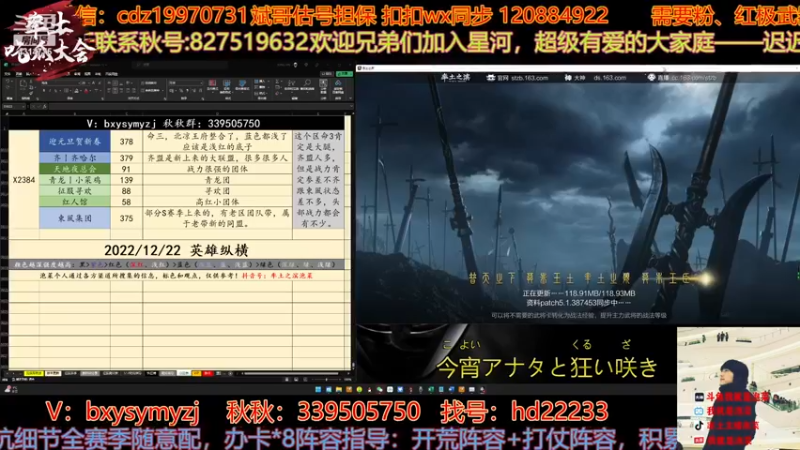The width and height of the screenshot is (800, 450).
Task: Open the File menu in Excel
Action: [x=7, y=74]
